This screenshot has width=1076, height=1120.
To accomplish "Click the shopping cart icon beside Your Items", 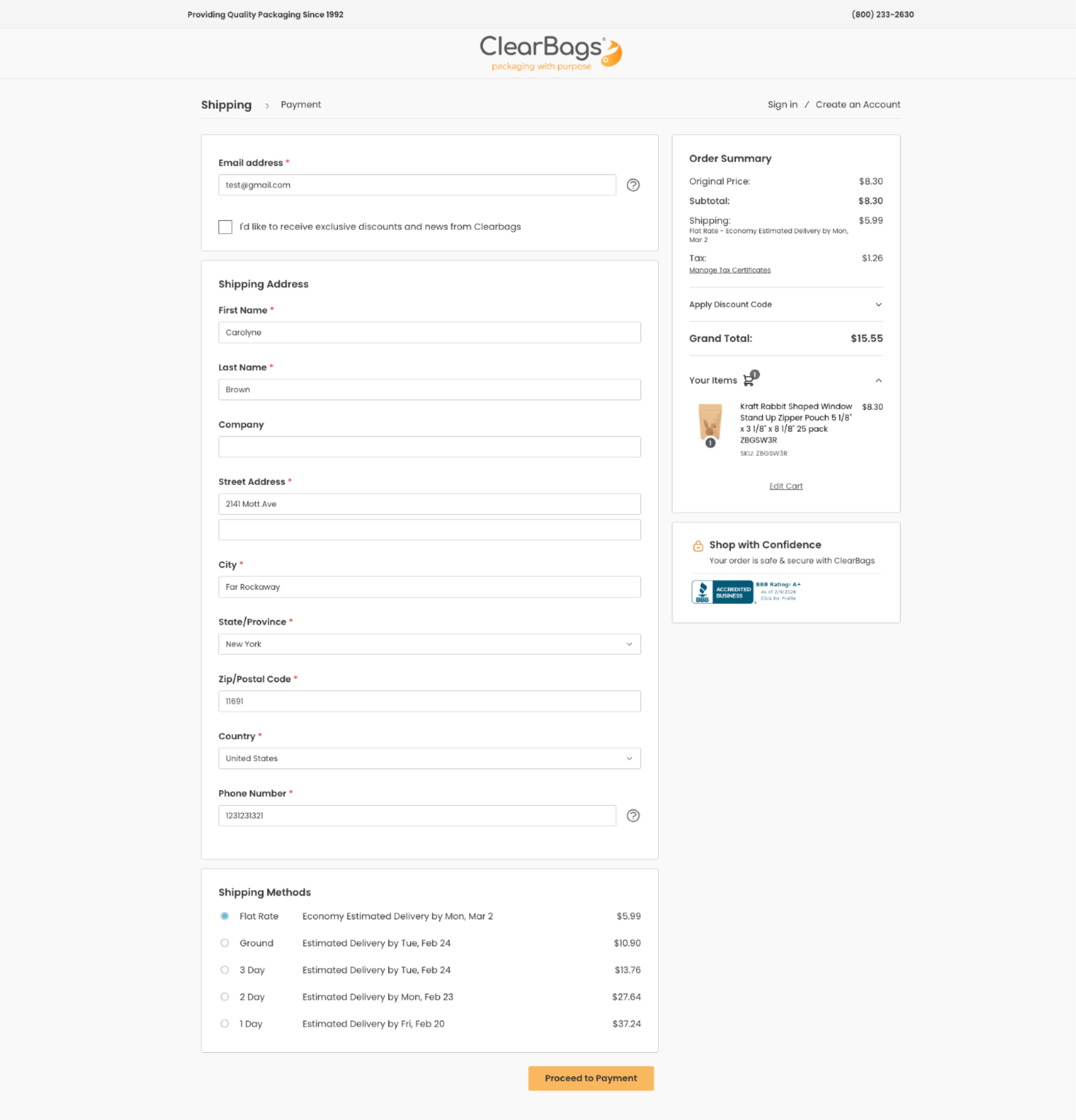I will [x=749, y=379].
